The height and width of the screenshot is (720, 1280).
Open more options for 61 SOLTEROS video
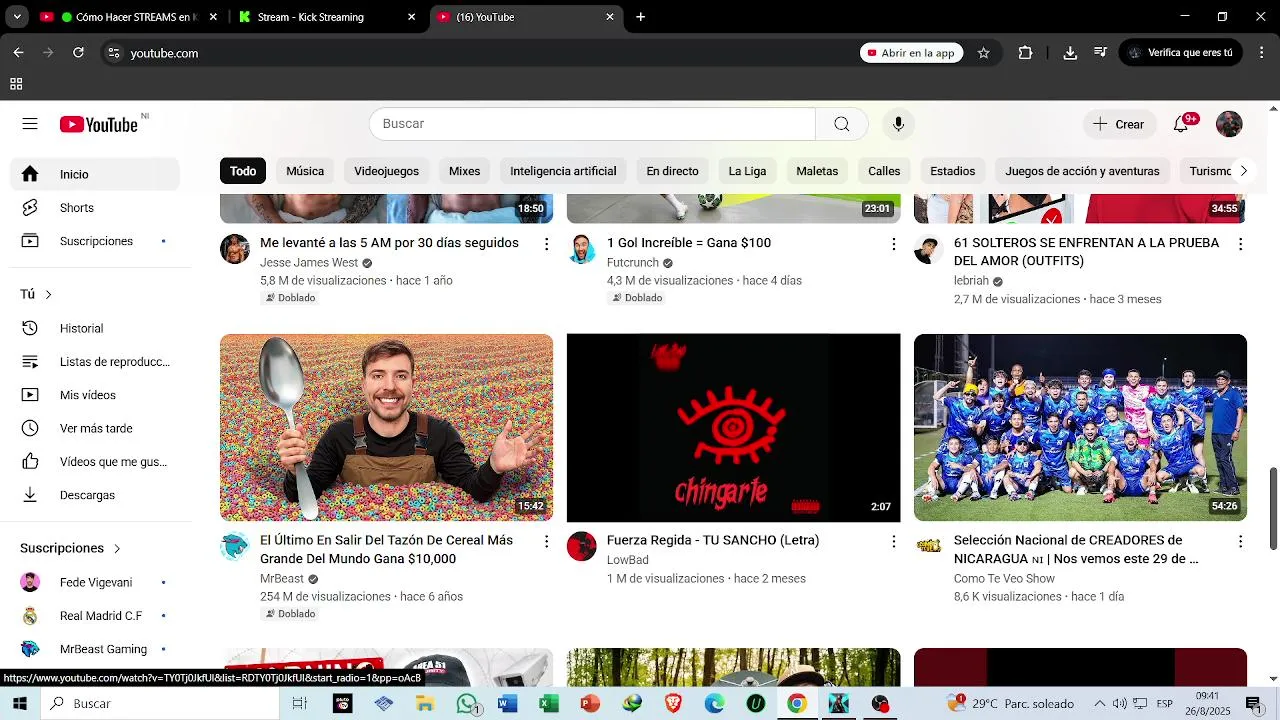[x=1240, y=244]
